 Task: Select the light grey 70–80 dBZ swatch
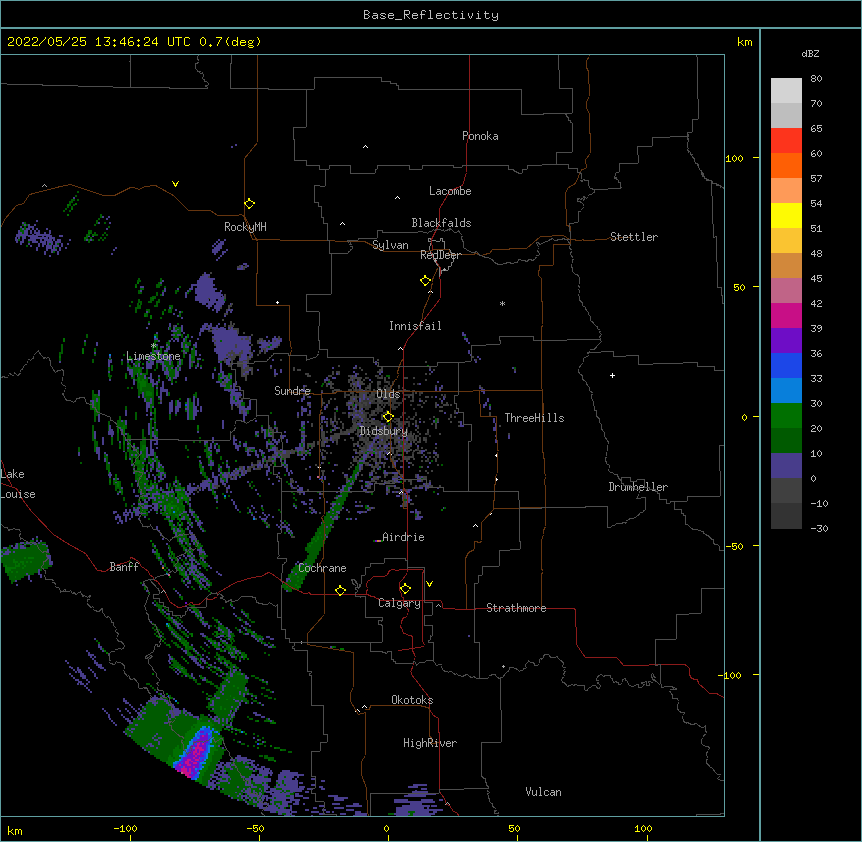[x=786, y=91]
